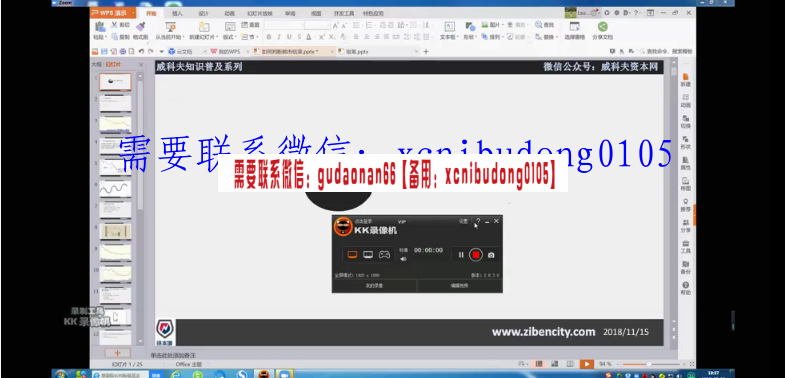Viewport: 785px width, 378px height.
Task: Switch to normal view in status bar
Action: (539, 363)
